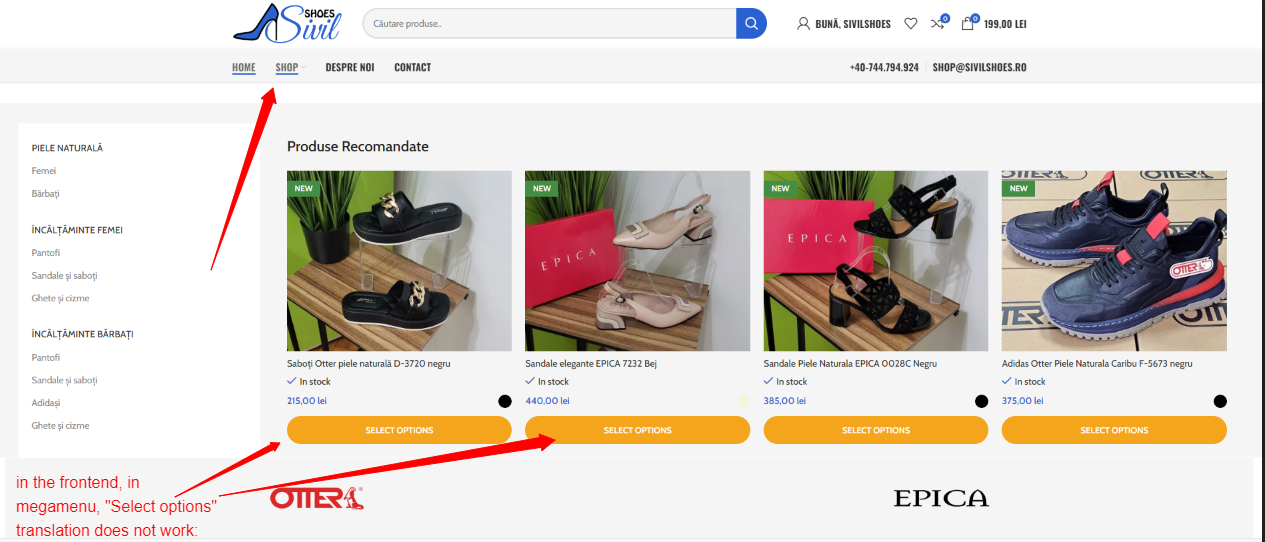This screenshot has height=542, width=1265.
Task: Open ÎNCĂLȚĂMINTE BĂRBAȚI category heading
Action: click(x=82, y=334)
